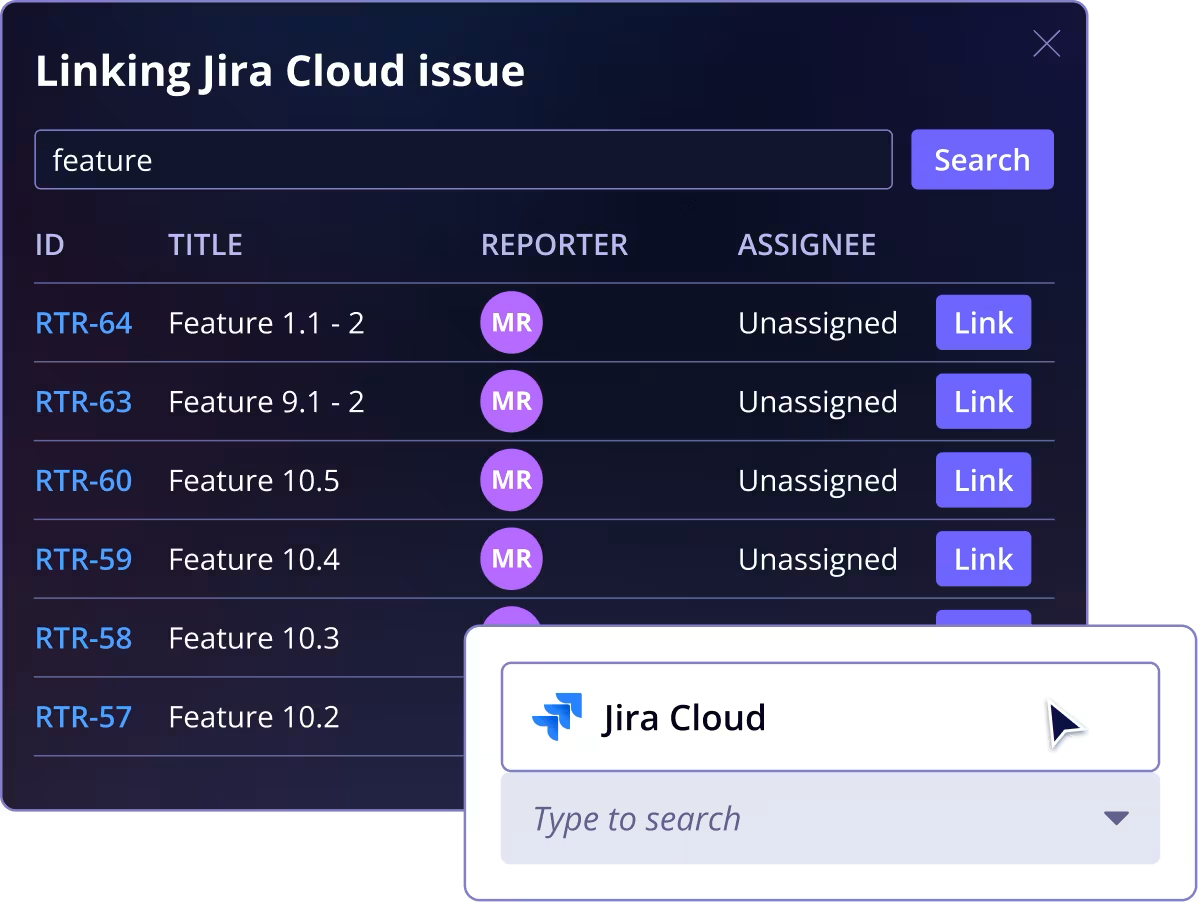Open the RTR-58 issue link
Image resolution: width=1198 pixels, height=902 pixels.
coord(84,638)
